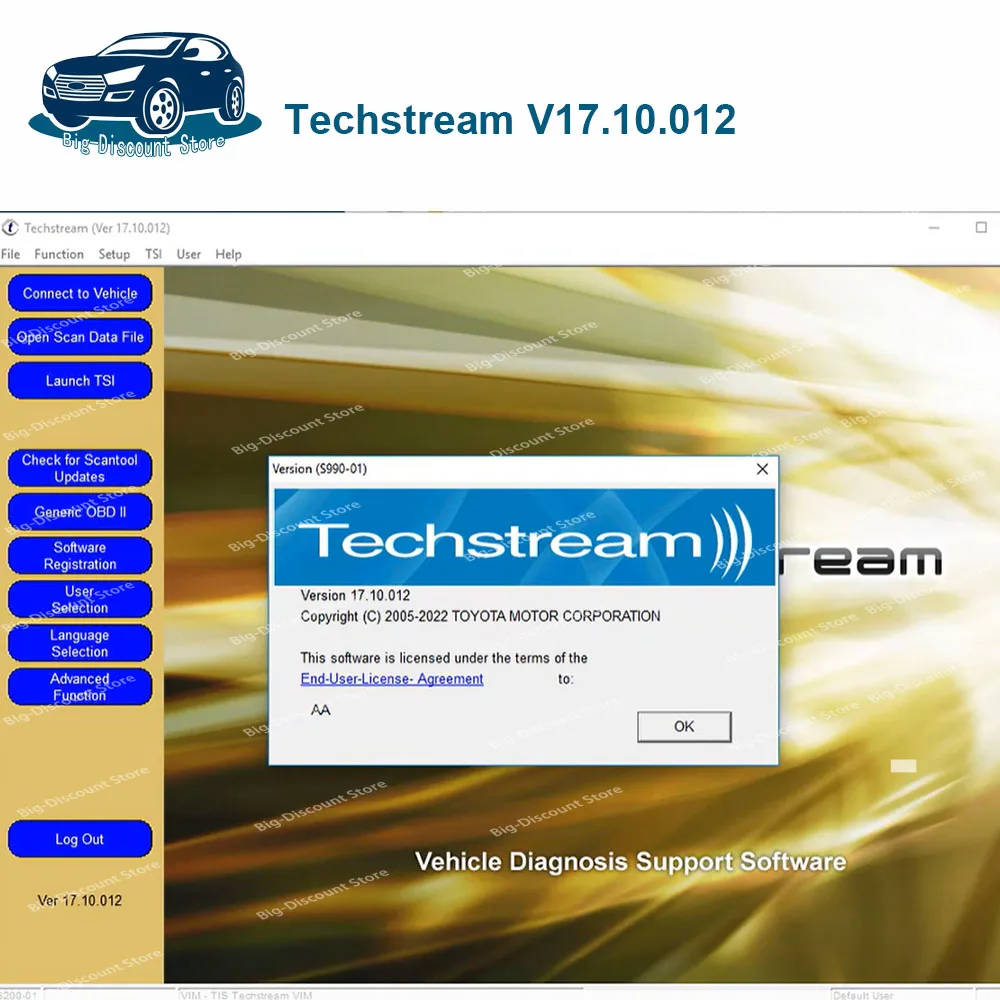Check for Scantool Updates

coord(80,468)
